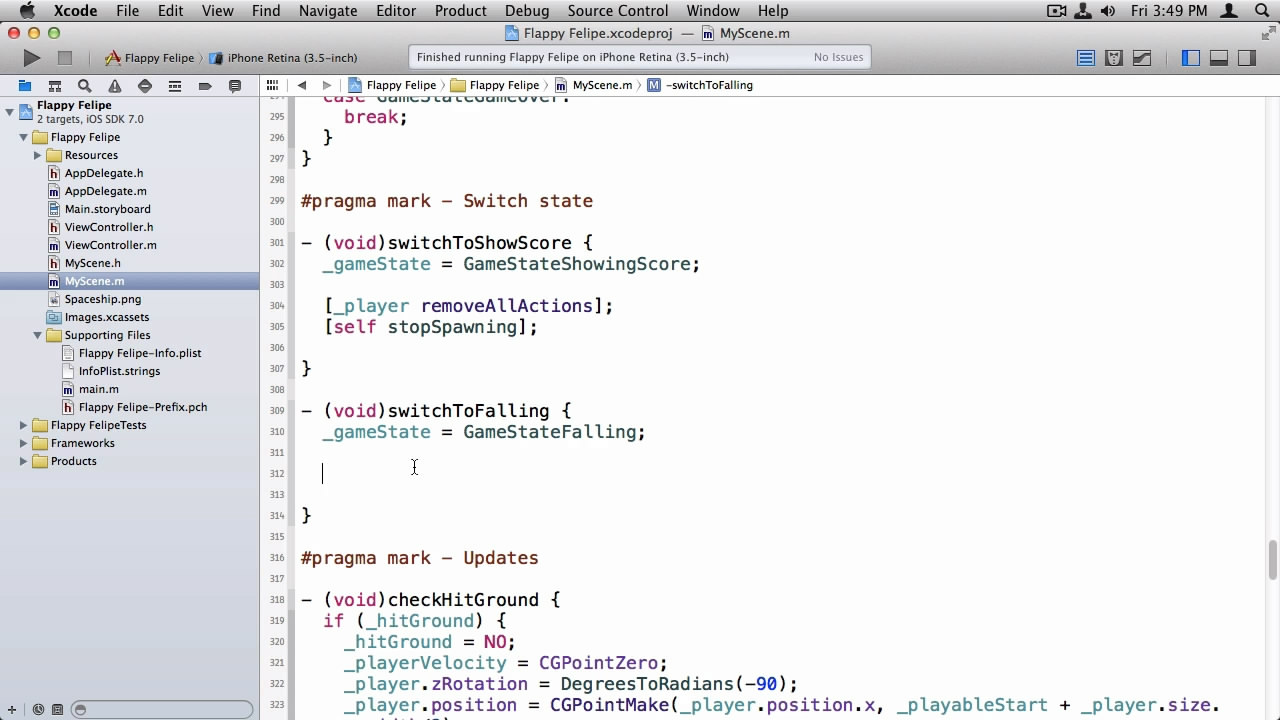Show the Project navigator folder icon

[x=25, y=86]
